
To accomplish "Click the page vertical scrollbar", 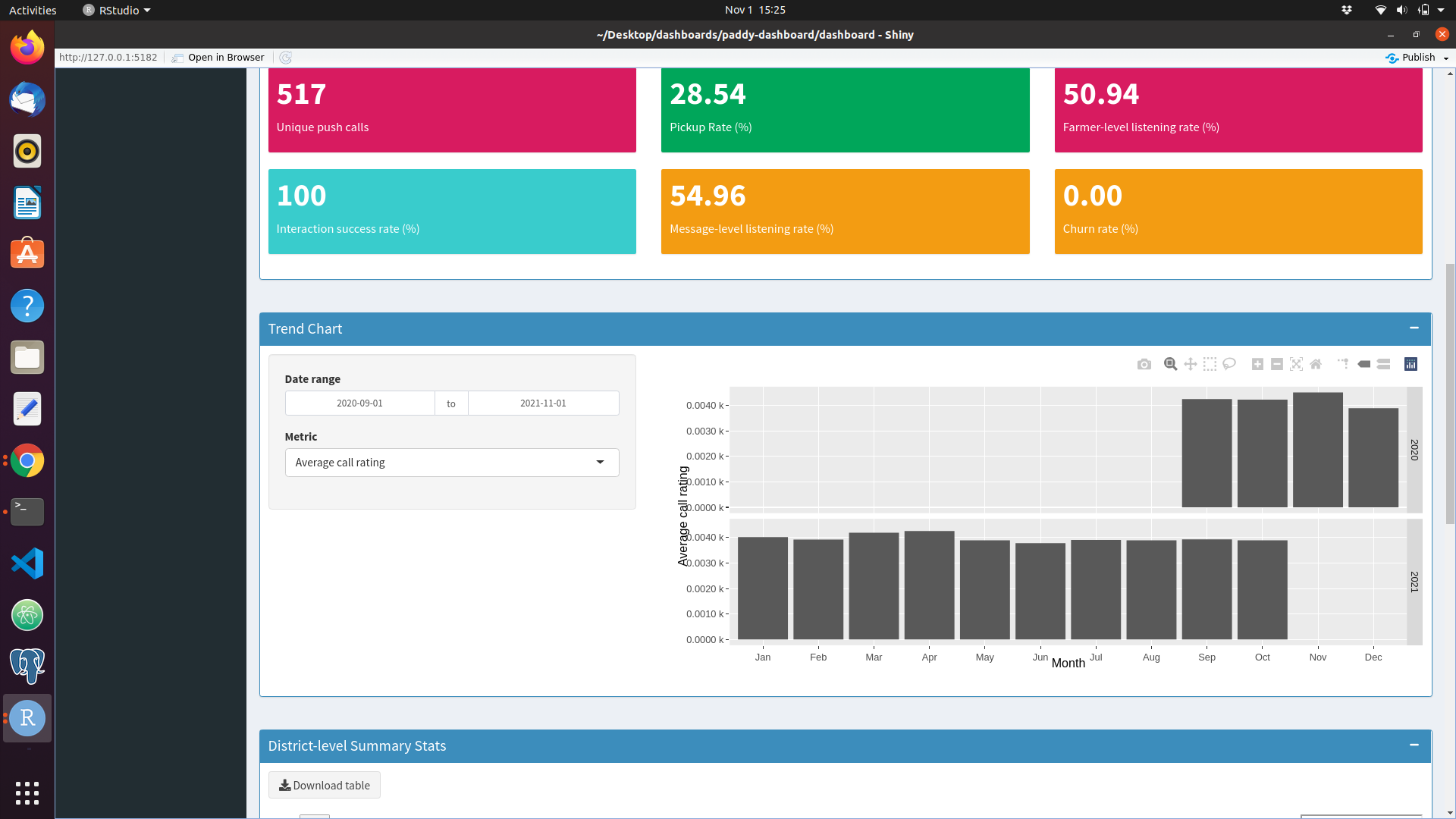I will click(x=1450, y=394).
